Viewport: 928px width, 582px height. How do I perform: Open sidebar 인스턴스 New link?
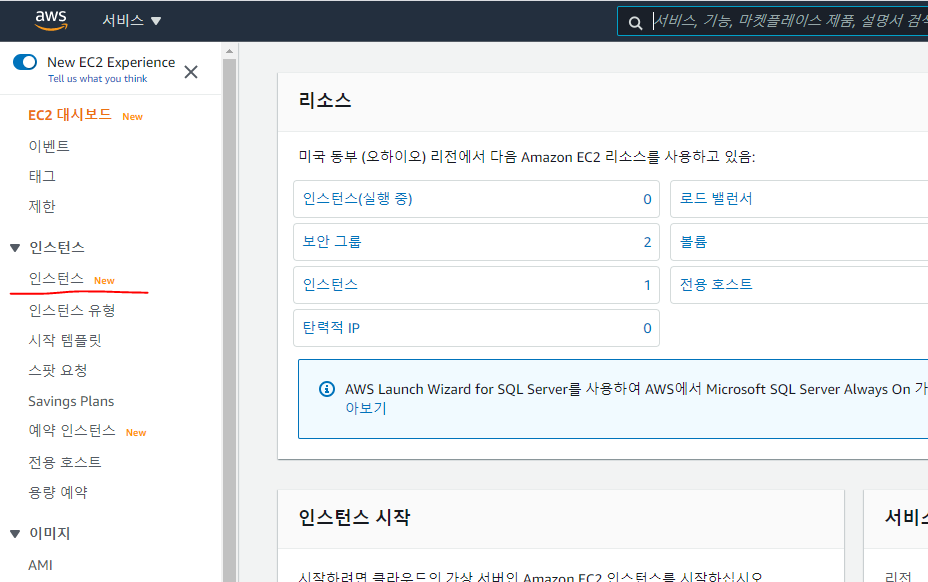point(56,278)
